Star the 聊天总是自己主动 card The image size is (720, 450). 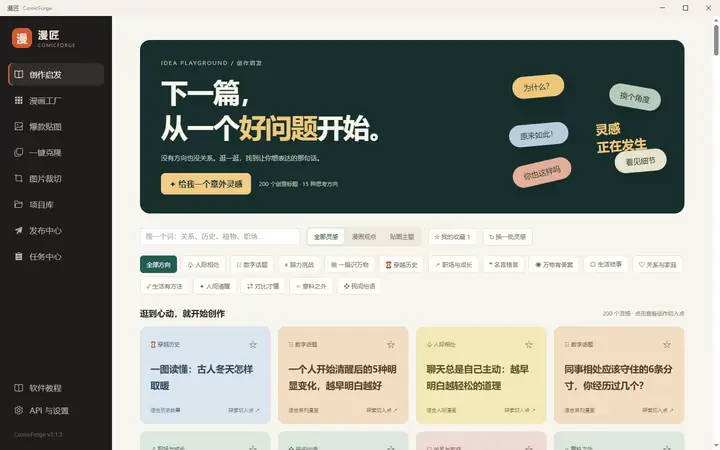pyautogui.click(x=529, y=344)
